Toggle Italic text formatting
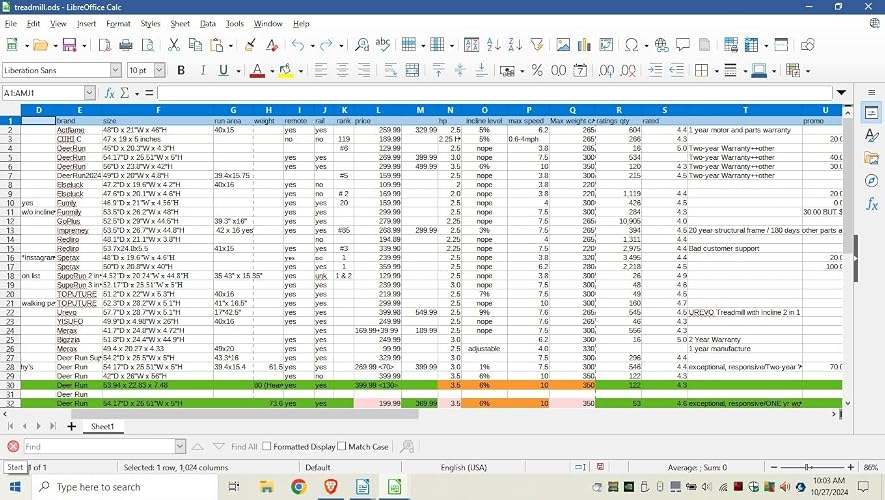The height and width of the screenshot is (500, 885). [x=202, y=71]
